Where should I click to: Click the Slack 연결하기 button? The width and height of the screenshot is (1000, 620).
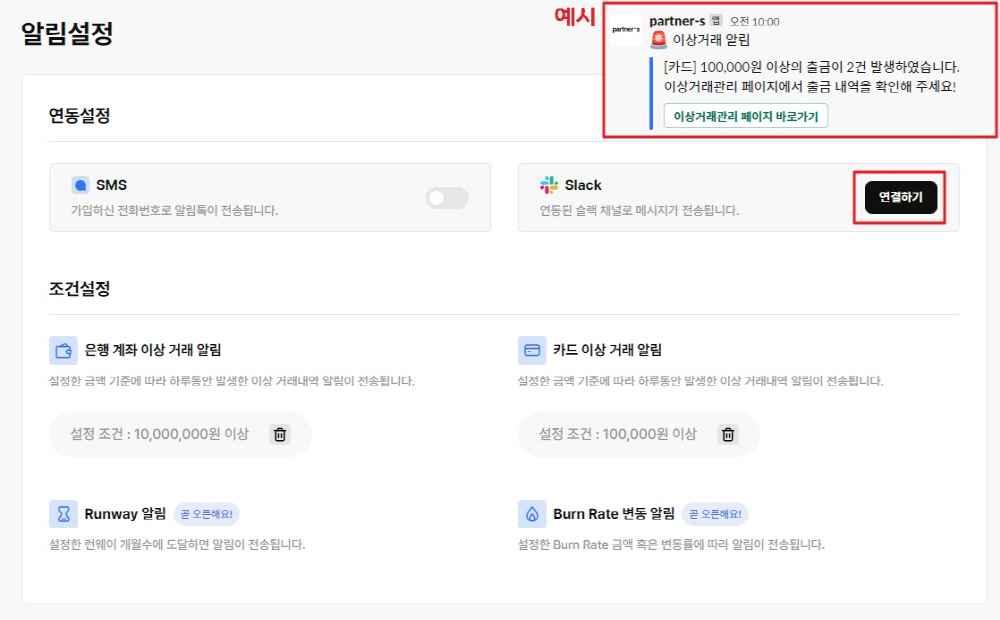coord(901,197)
